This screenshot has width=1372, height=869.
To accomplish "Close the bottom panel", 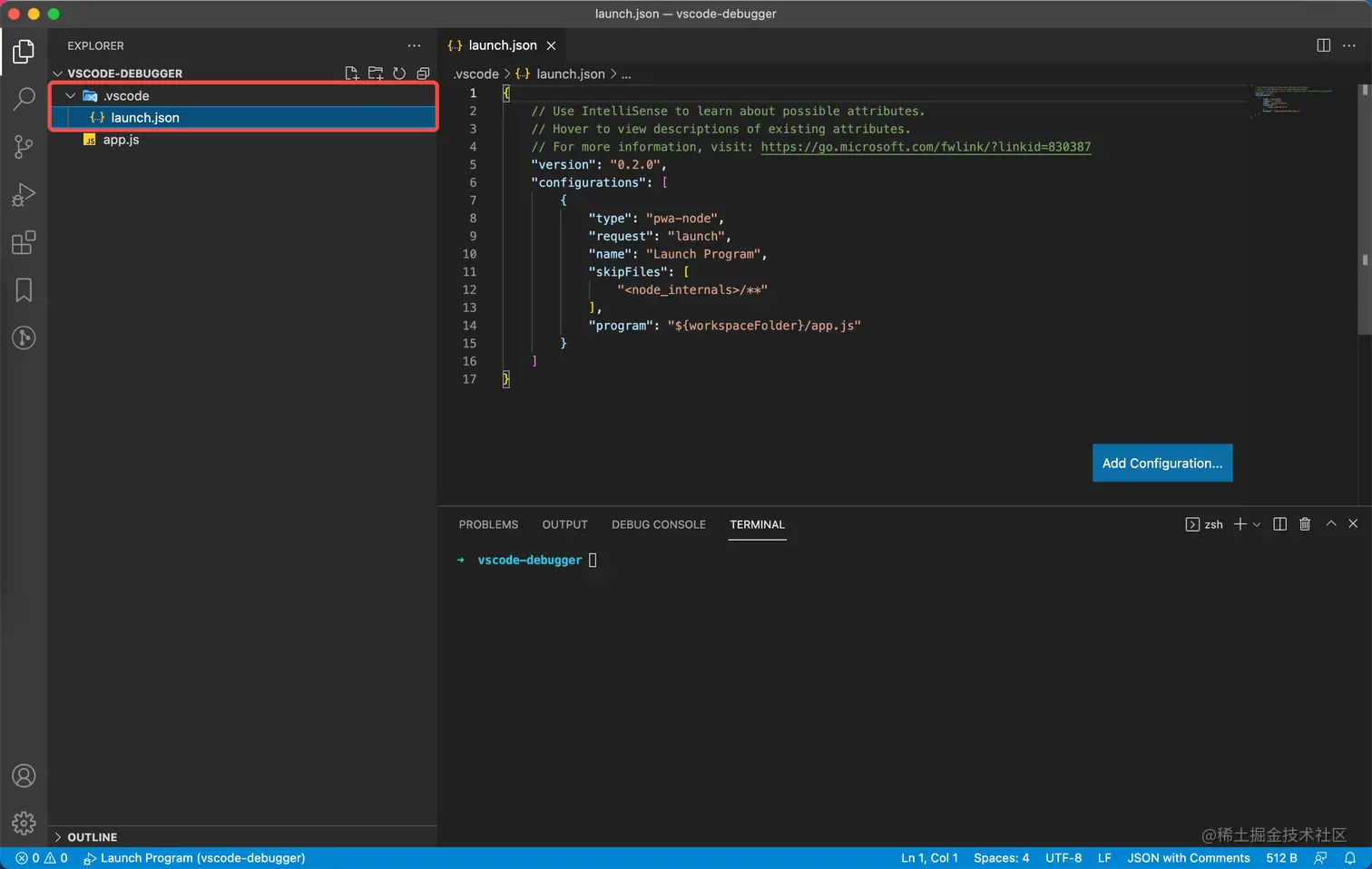I will [1353, 523].
